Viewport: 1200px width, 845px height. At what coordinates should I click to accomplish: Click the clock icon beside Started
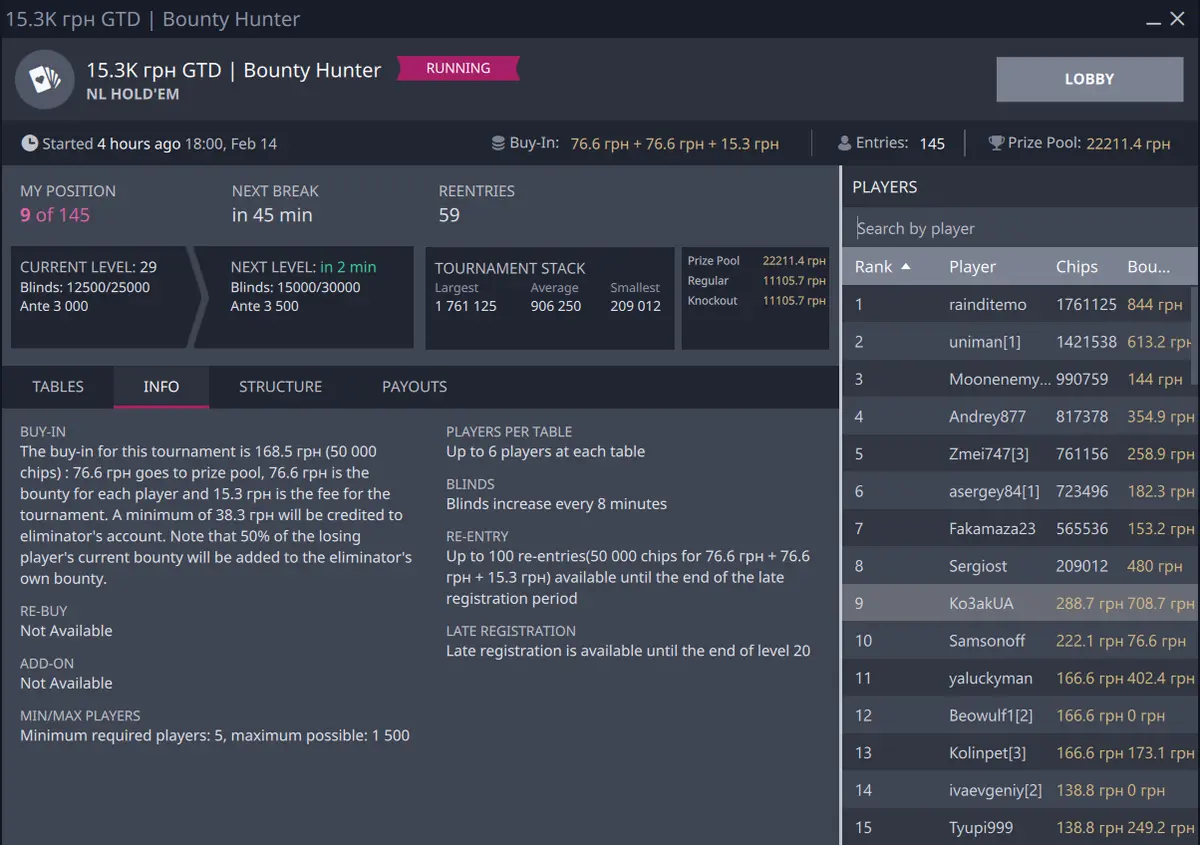pyautogui.click(x=30, y=144)
